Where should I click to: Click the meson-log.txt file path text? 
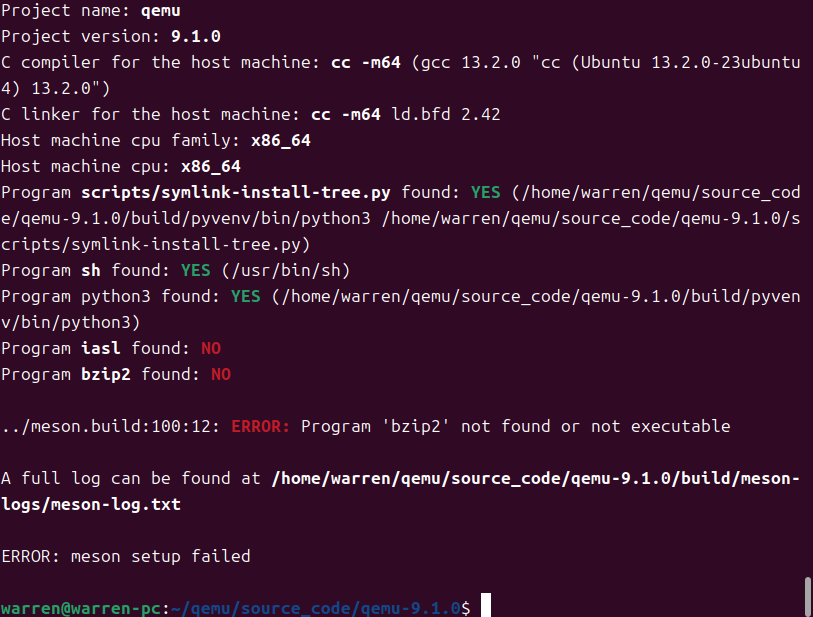tap(400, 491)
